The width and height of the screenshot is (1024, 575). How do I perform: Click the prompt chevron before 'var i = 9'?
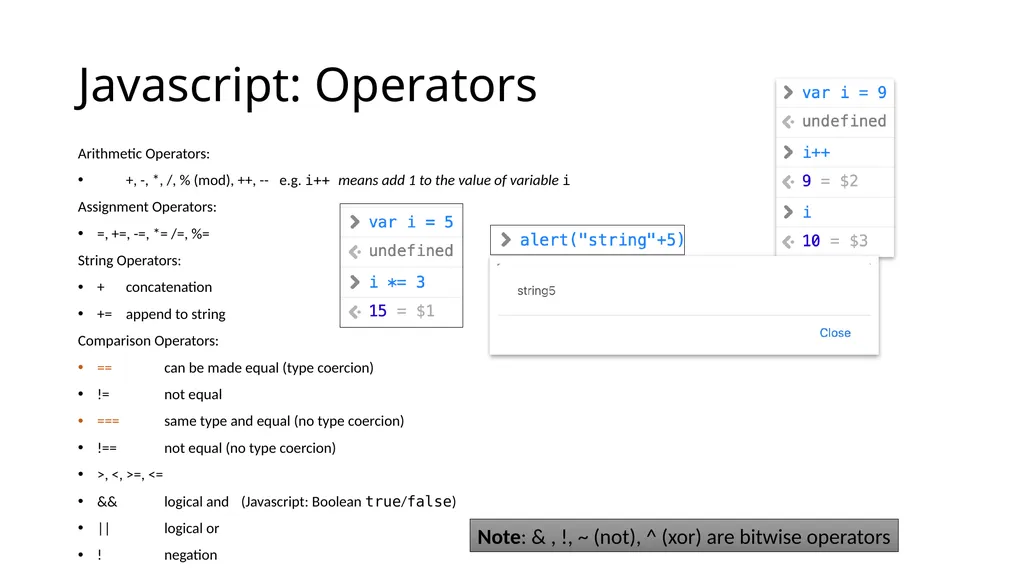click(x=788, y=93)
